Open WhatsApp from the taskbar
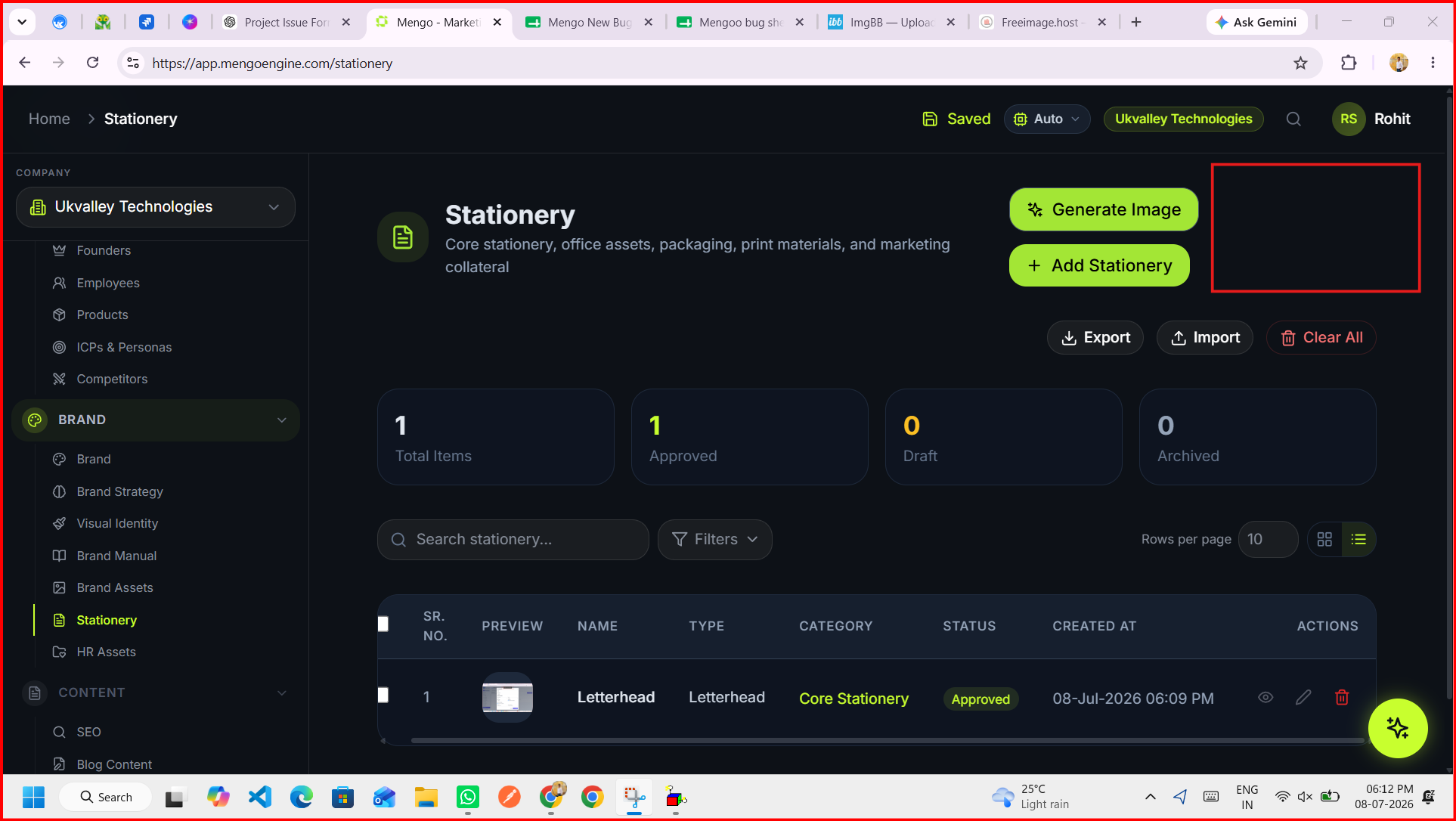The height and width of the screenshot is (821, 1456). pos(468,797)
